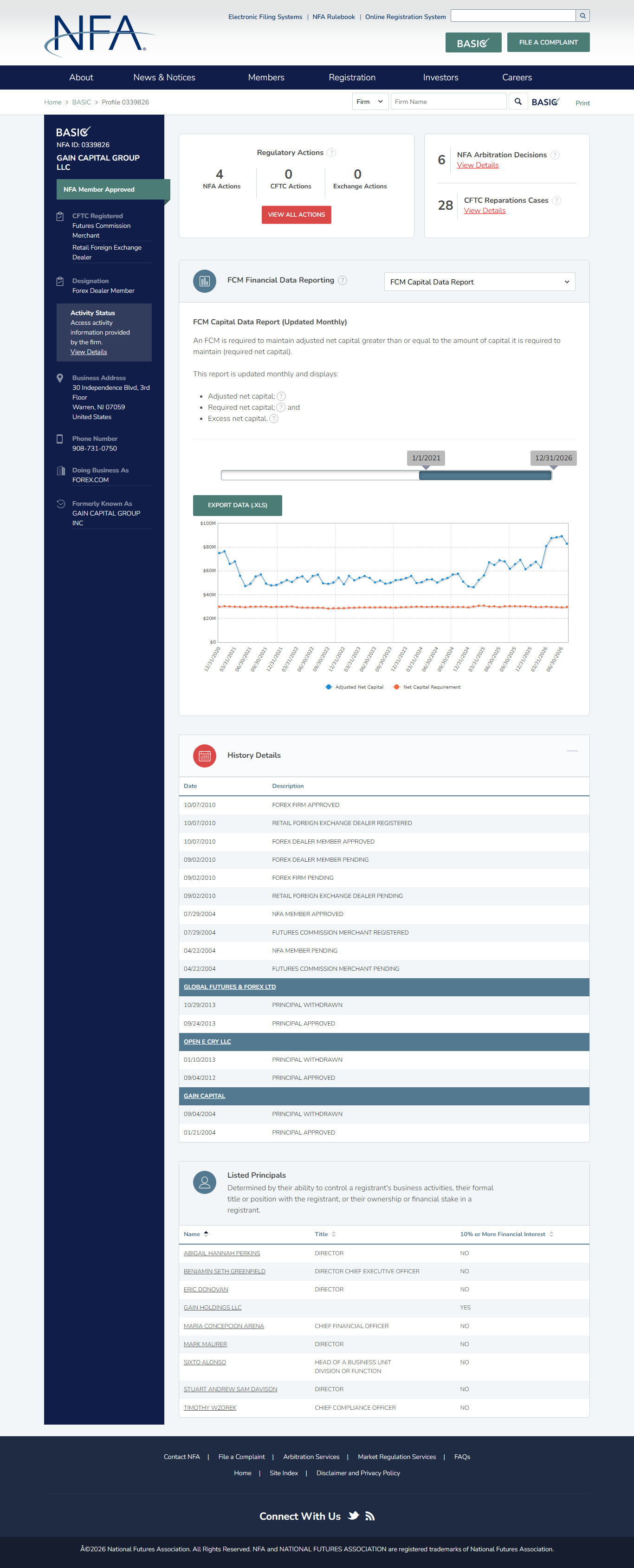Open the Regulatory Actions help question mark
Viewport: 634px width, 1568px height.
[331, 153]
